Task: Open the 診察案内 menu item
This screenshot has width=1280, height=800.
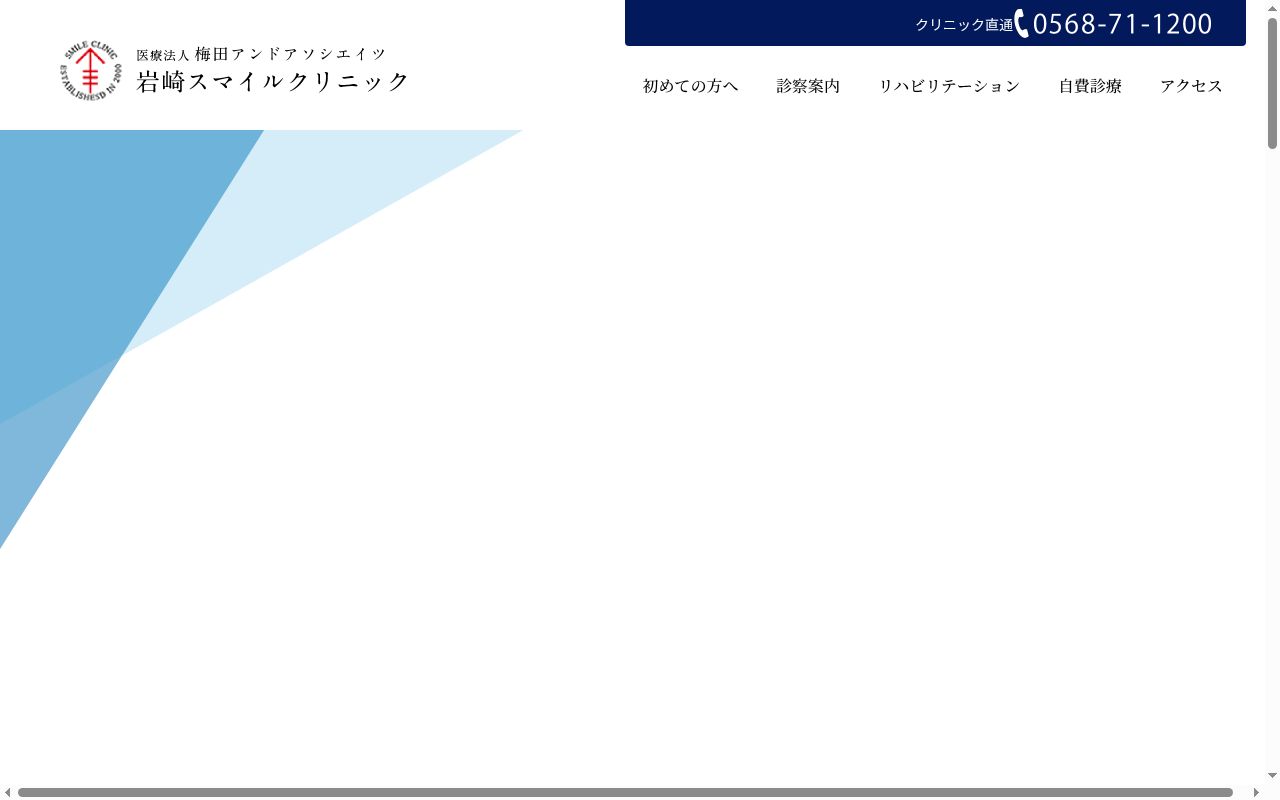Action: 808,86
